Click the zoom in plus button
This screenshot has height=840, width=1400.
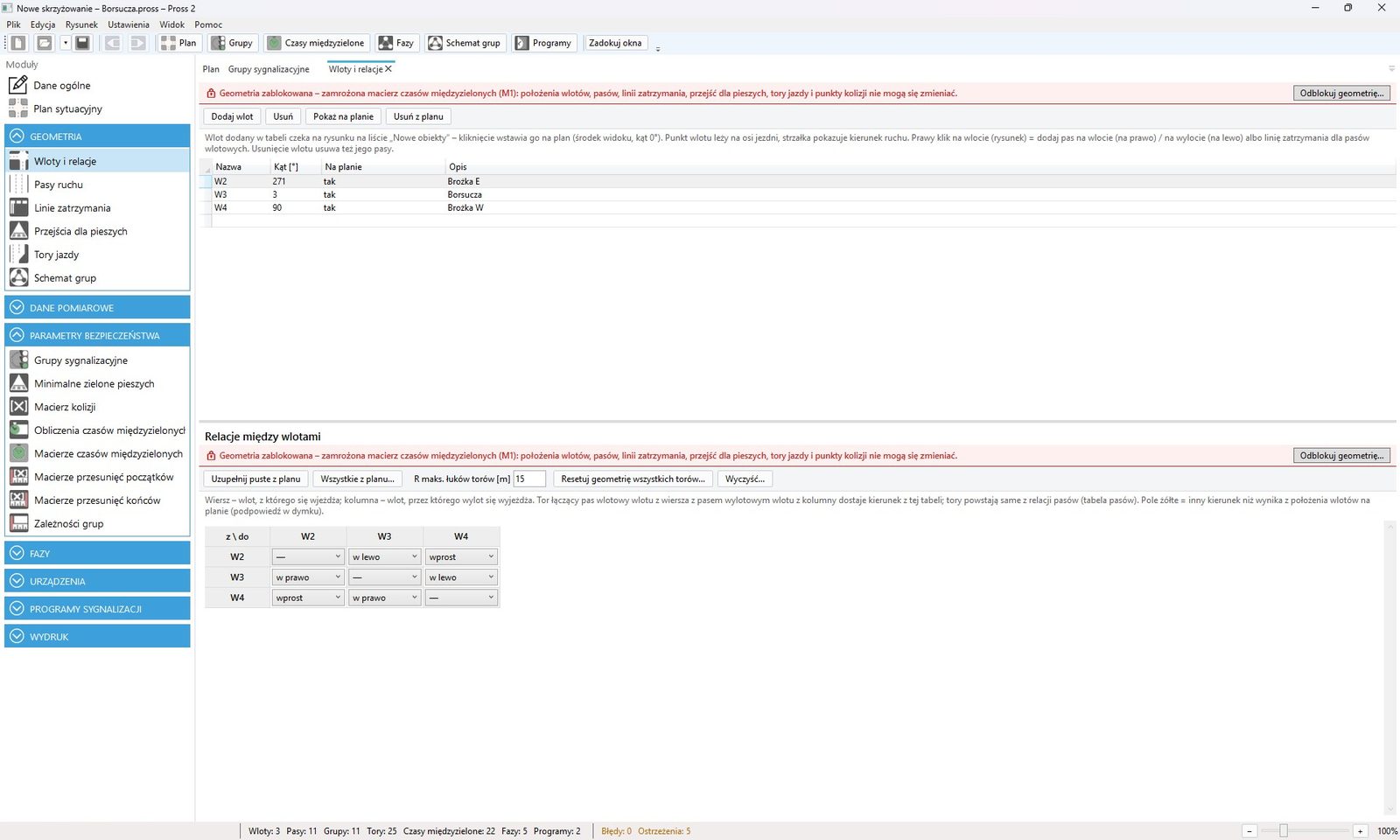(x=1360, y=831)
